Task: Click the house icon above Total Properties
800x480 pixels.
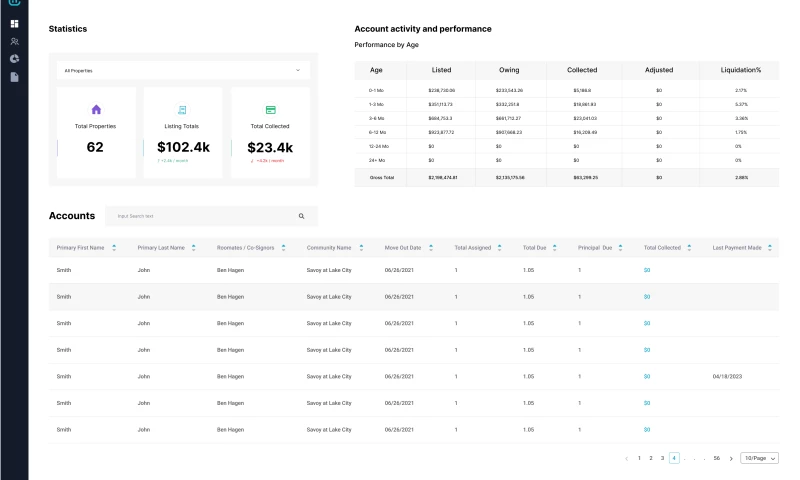Action: click(96, 109)
